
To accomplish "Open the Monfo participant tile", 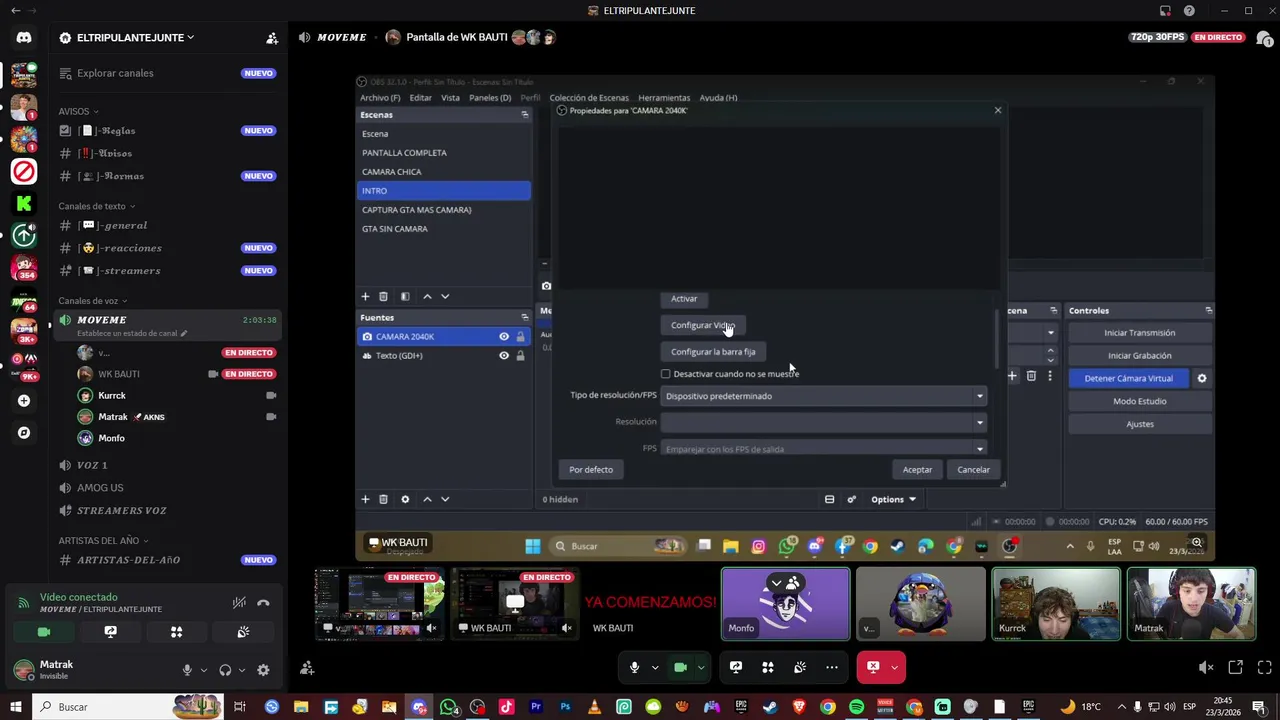I will point(786,604).
